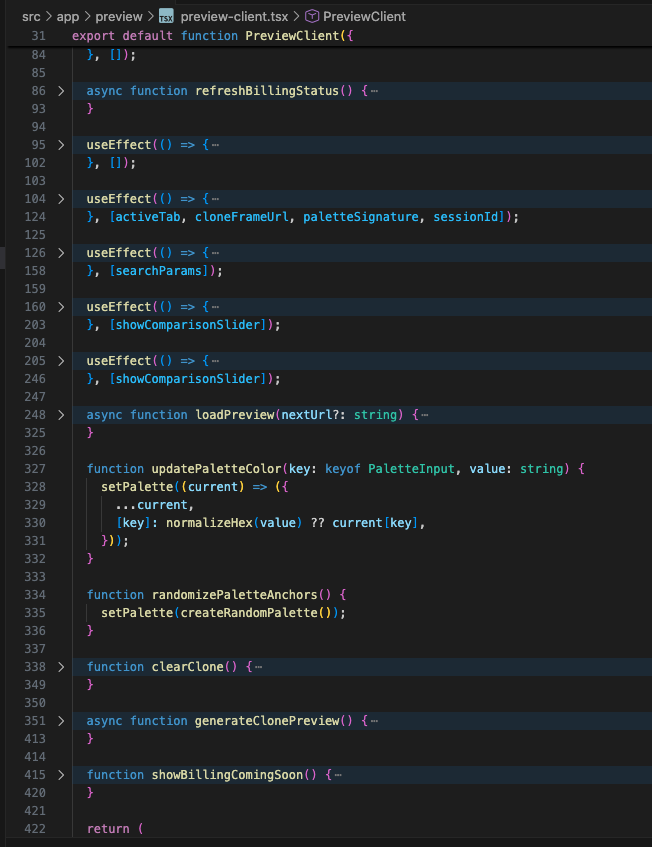Expand folded showBillingComingSoon function at line 415
652x847 pixels.
tap(61, 775)
